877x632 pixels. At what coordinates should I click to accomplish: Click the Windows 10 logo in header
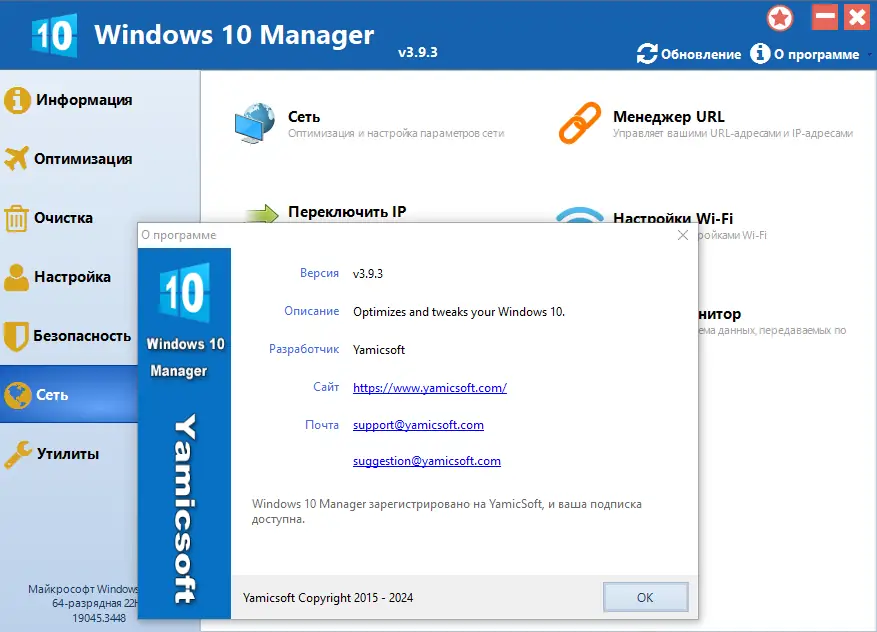54,35
